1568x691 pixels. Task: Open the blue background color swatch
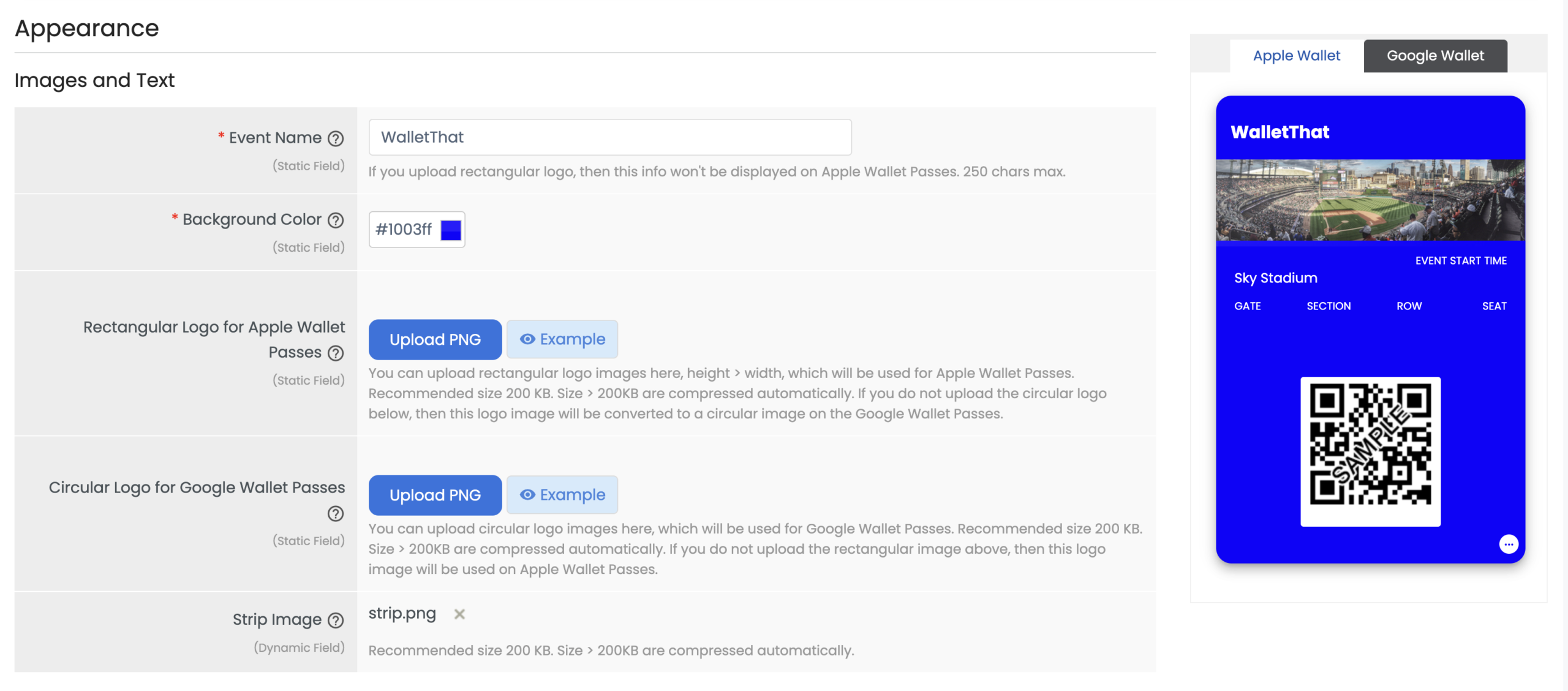pos(451,230)
